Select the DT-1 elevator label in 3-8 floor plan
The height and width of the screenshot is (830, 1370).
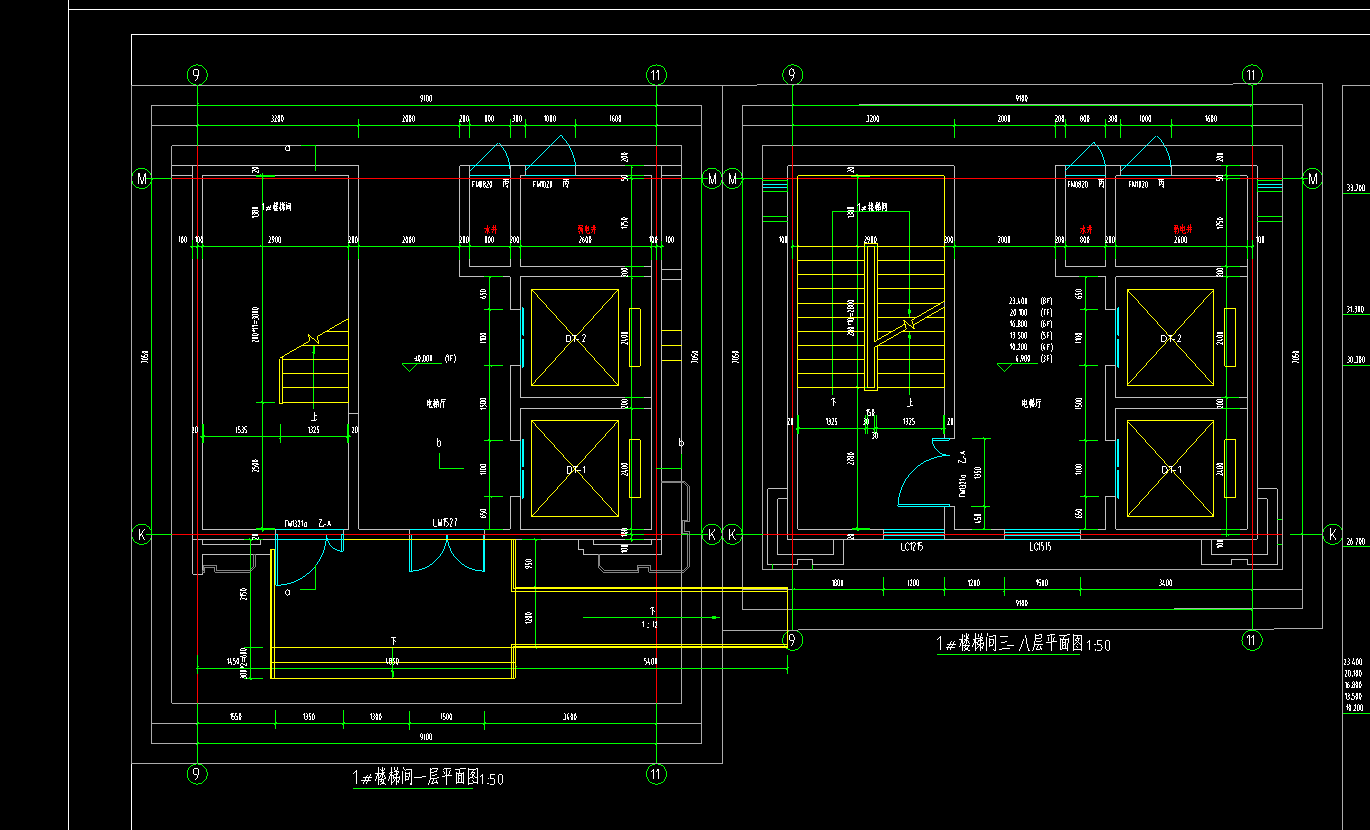1171,469
